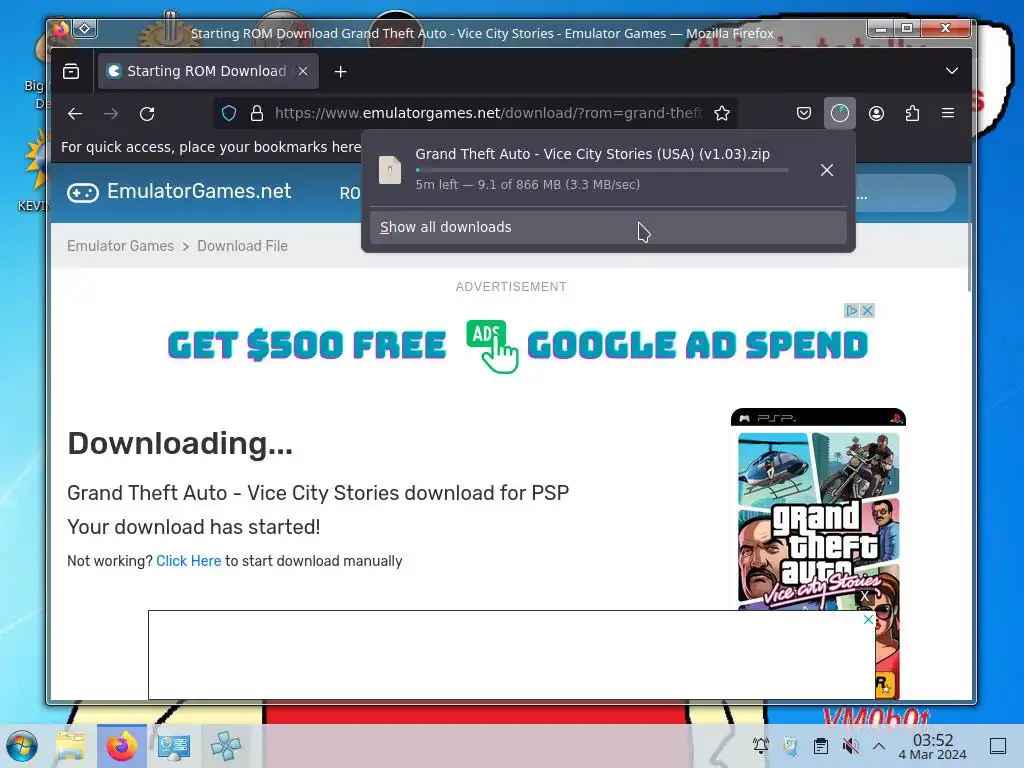
Task: Close the bottom overlay ad
Action: (868, 619)
